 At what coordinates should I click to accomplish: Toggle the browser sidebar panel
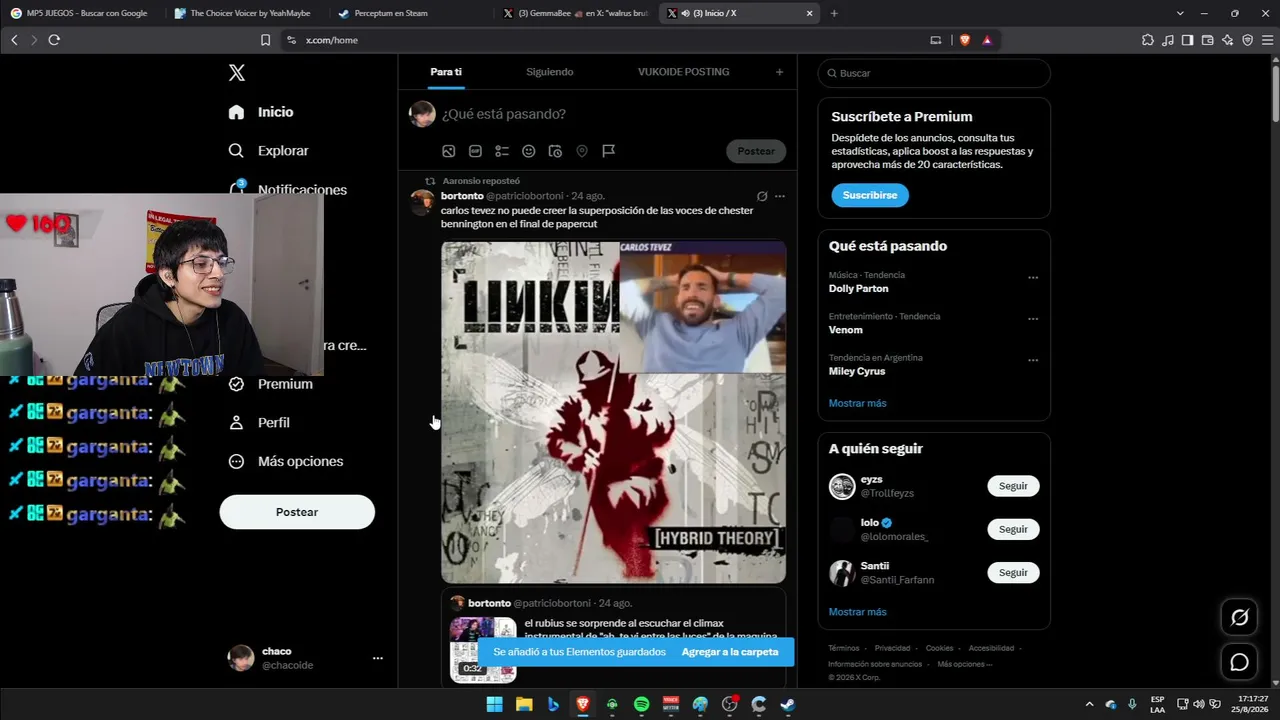[1188, 40]
